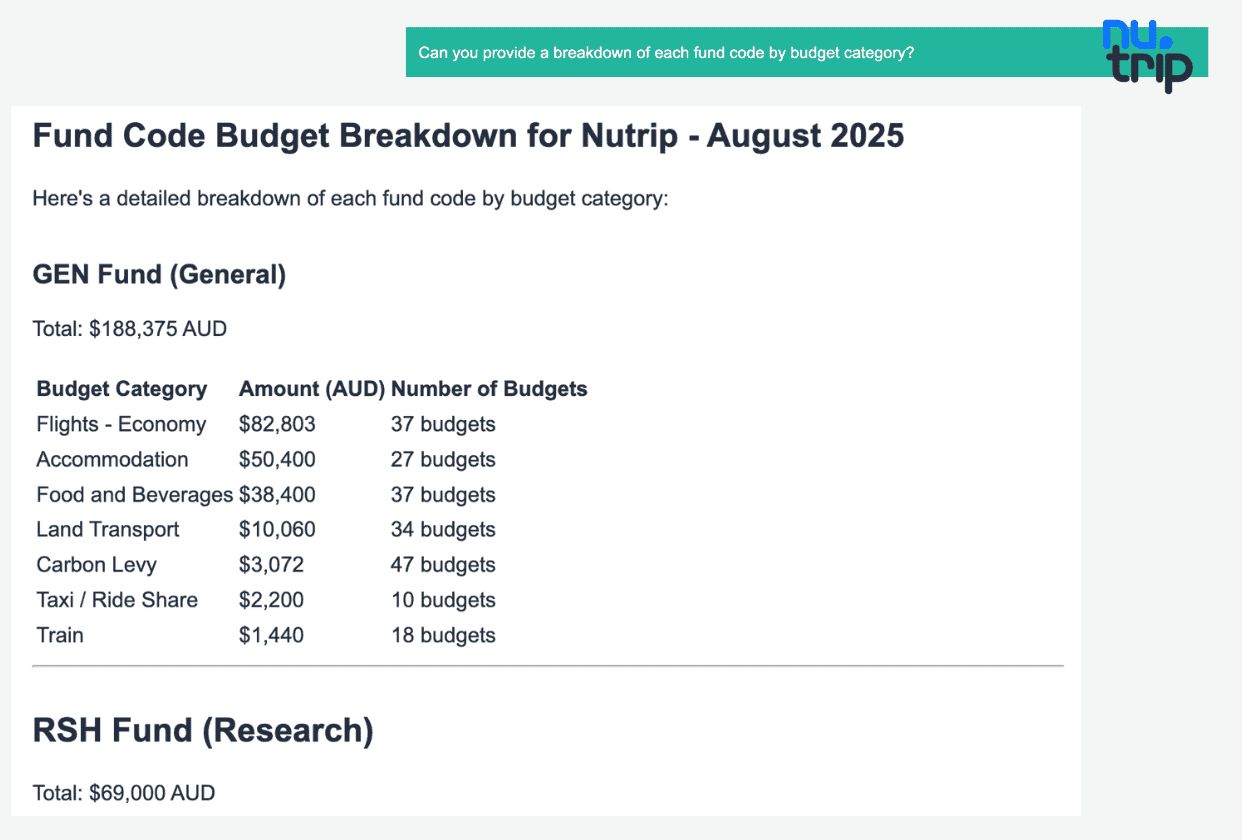Click the user question message bubble
Screen dimensions: 1242x840
(806, 52)
